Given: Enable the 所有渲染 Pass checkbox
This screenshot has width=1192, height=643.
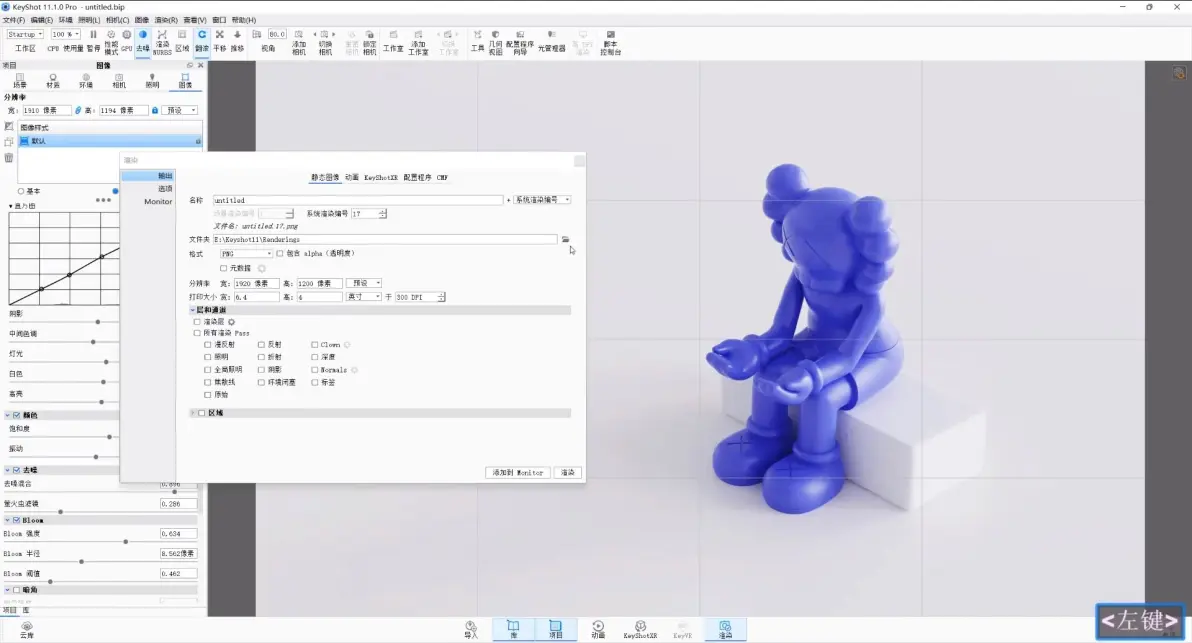Looking at the screenshot, I should pyautogui.click(x=198, y=334).
